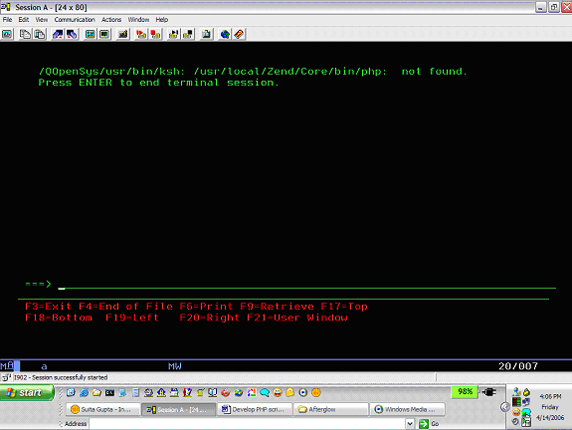Click the F19=Left function key label
This screenshot has height=430, width=572.
(132, 318)
